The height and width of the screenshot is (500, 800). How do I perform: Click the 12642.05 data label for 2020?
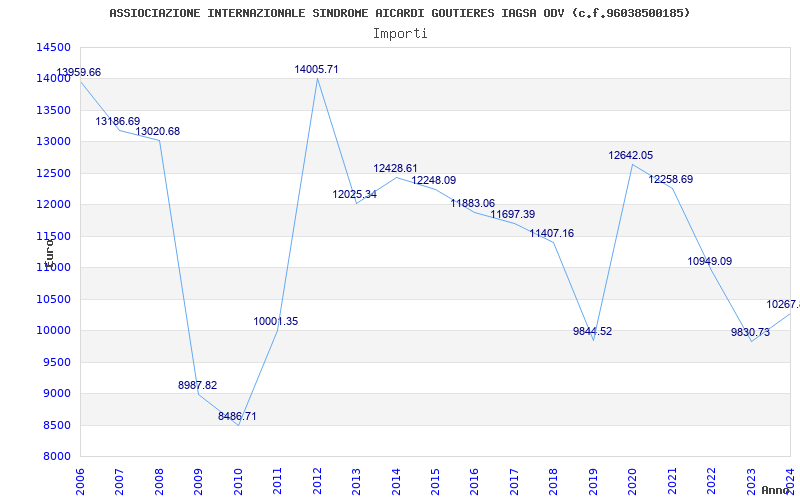pos(630,155)
